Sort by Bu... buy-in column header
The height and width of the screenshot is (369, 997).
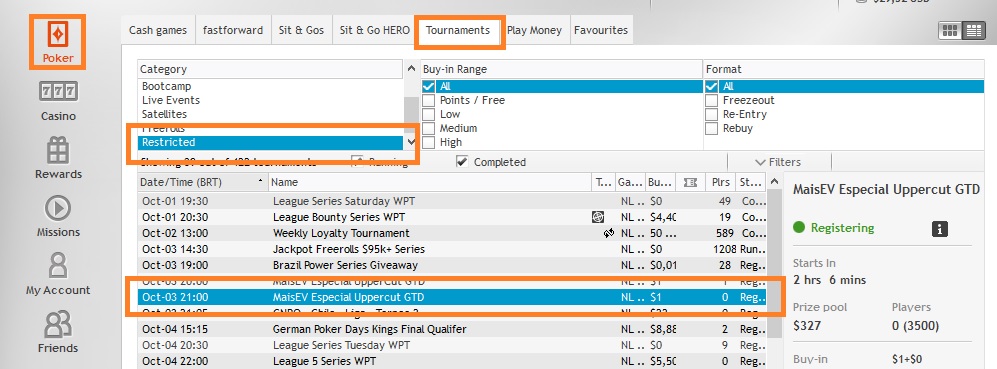pyautogui.click(x=661, y=183)
